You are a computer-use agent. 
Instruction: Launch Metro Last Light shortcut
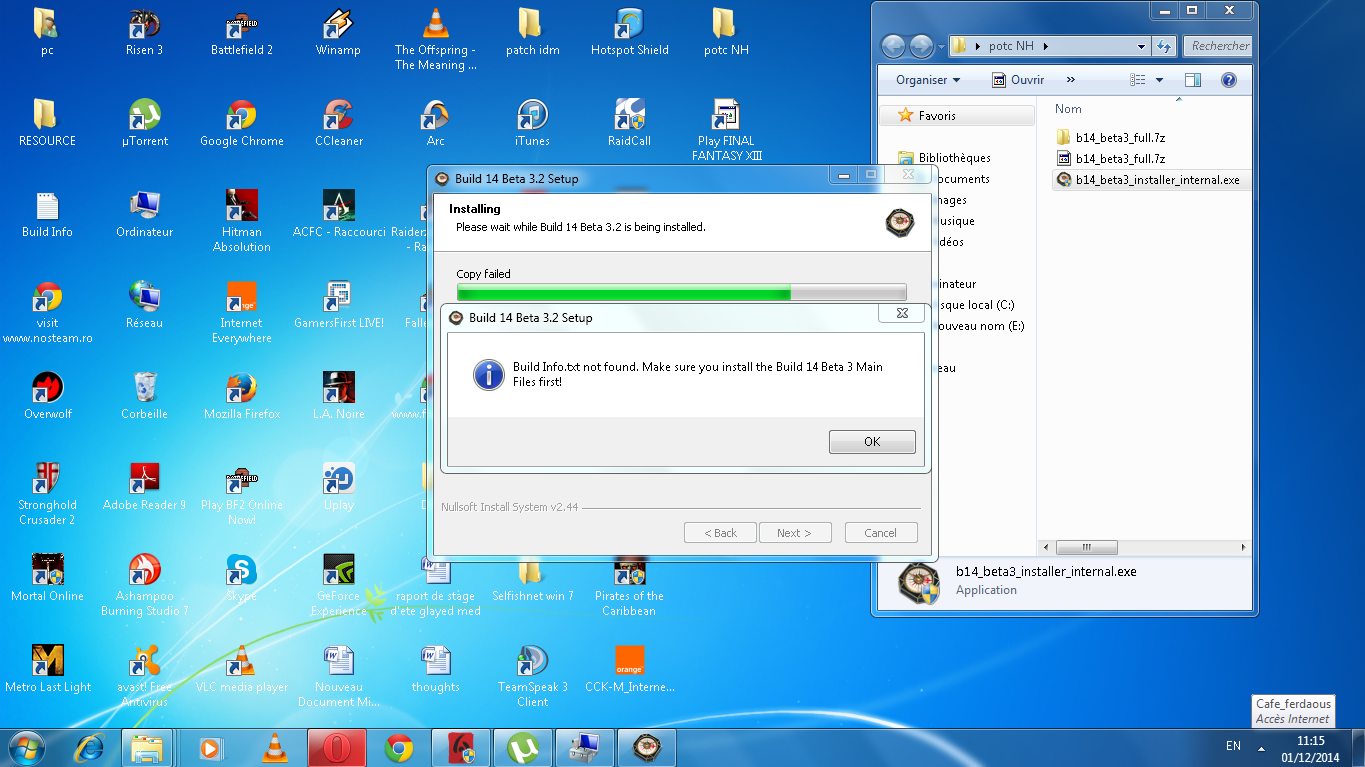[47, 670]
